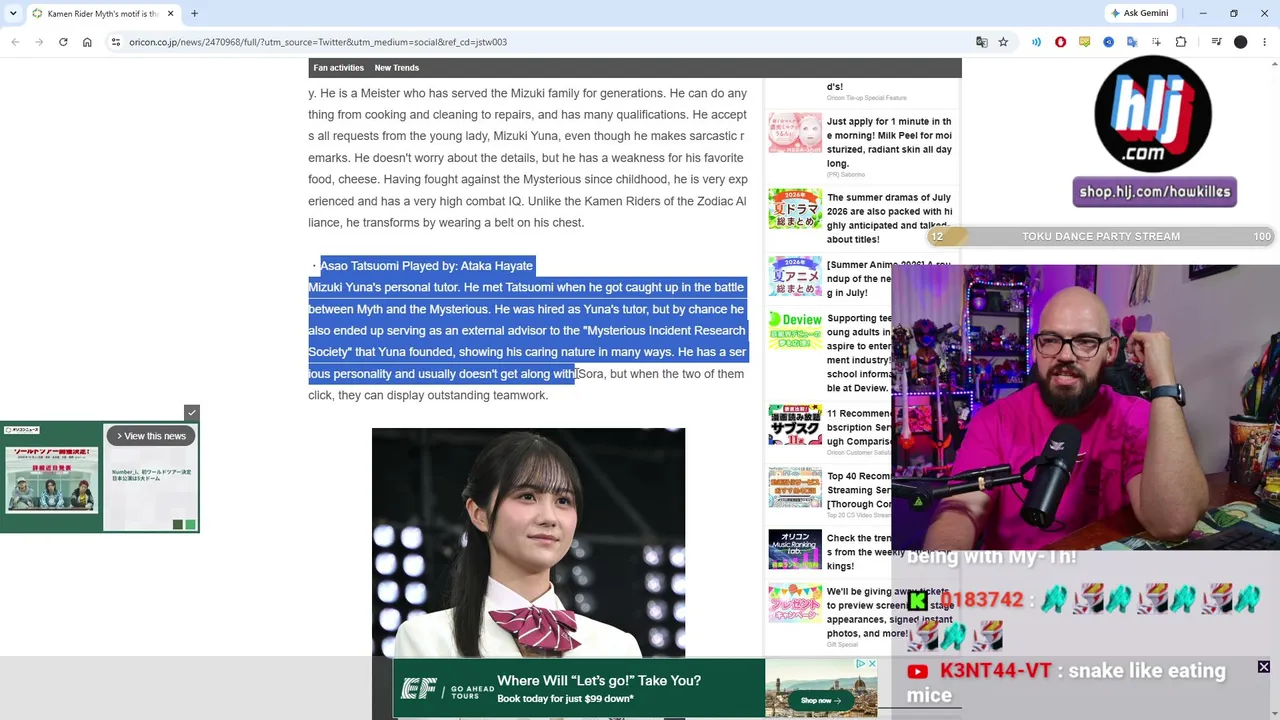Click the View this news button
This screenshot has height=720, width=1280.
point(151,436)
